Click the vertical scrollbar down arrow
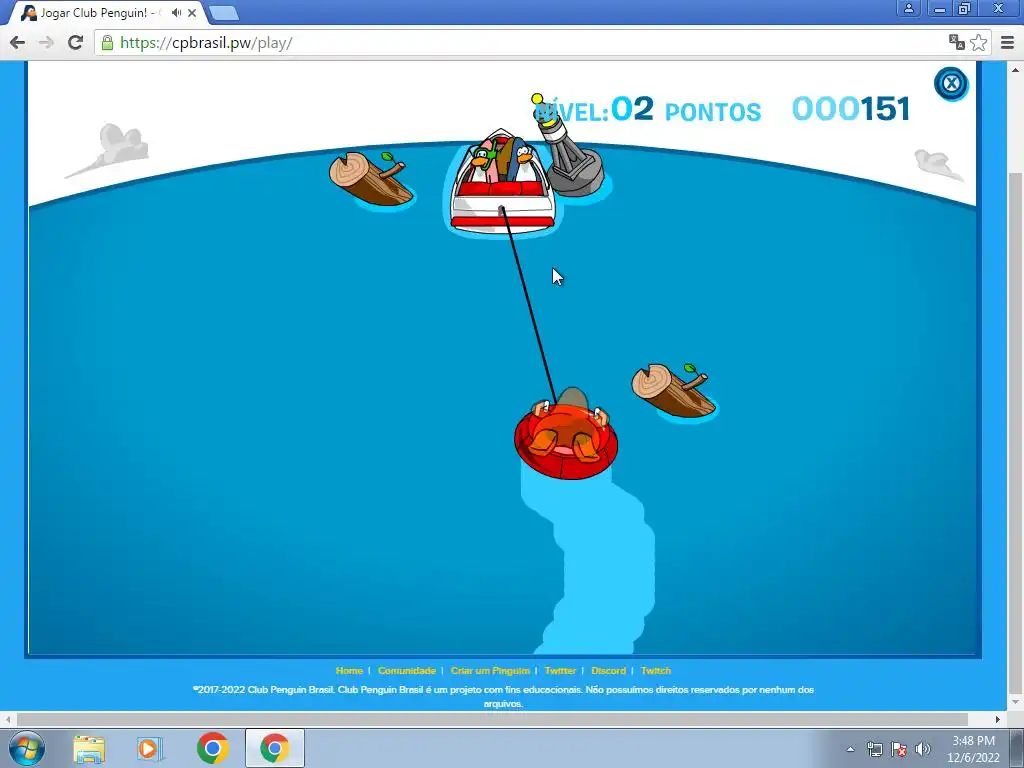1024x768 pixels. point(1015,703)
